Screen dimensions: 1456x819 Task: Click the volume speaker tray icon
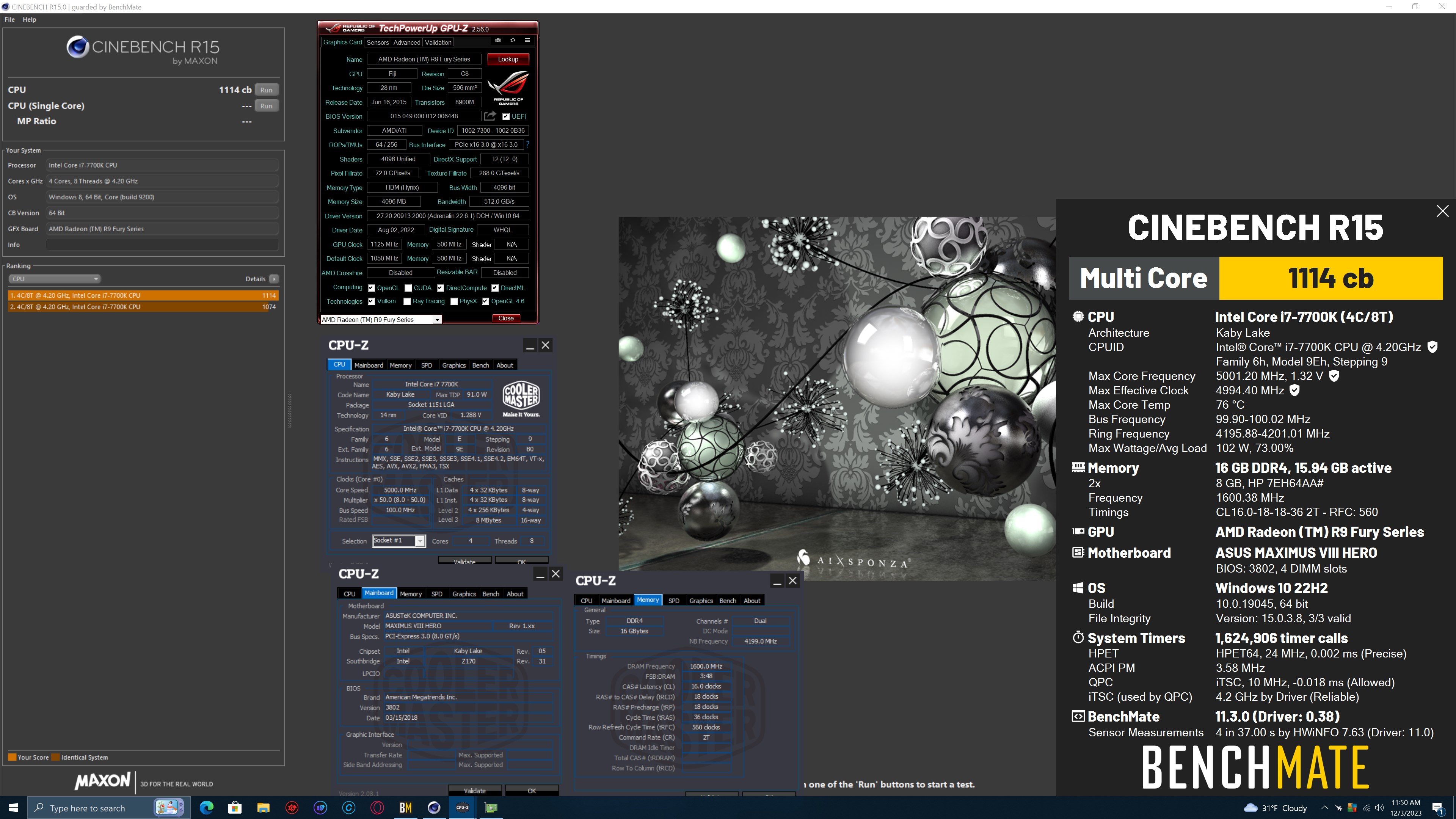(1380, 808)
